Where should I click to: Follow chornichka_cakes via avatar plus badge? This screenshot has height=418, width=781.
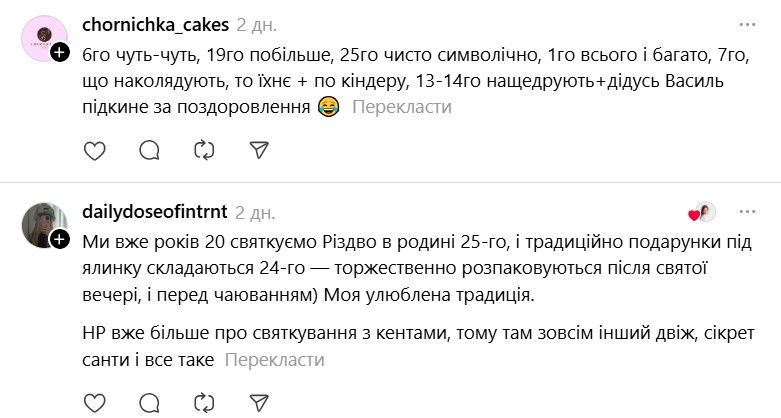point(60,54)
